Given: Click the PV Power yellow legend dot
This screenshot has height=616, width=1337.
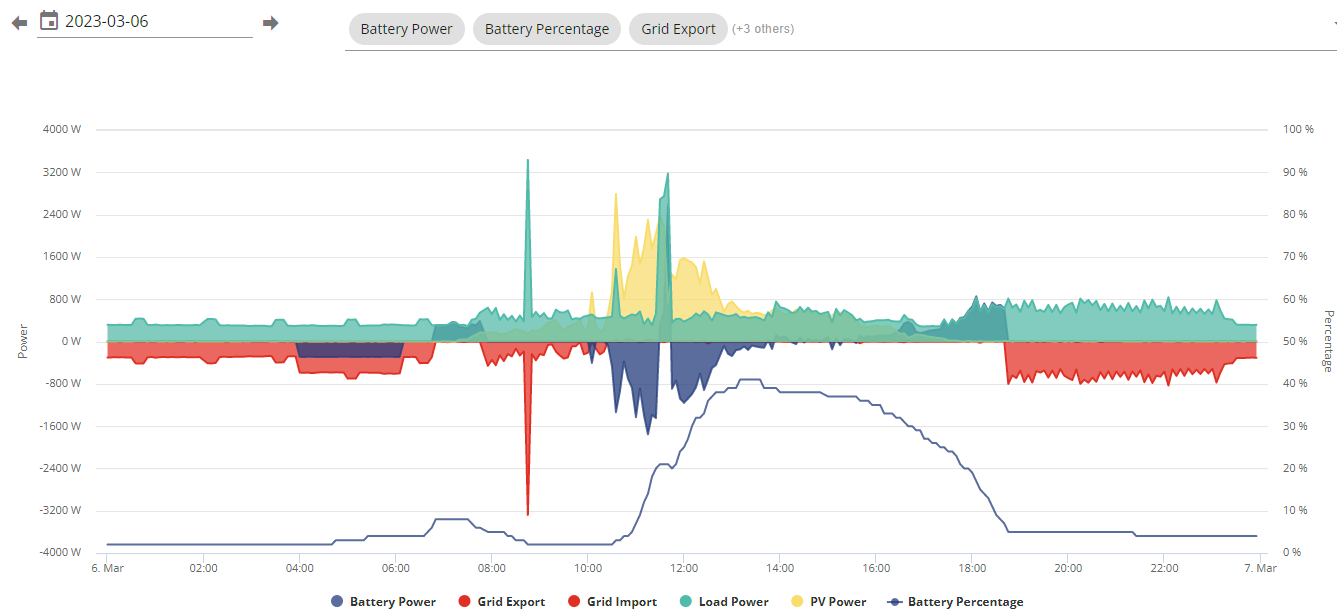Looking at the screenshot, I should point(796,602).
